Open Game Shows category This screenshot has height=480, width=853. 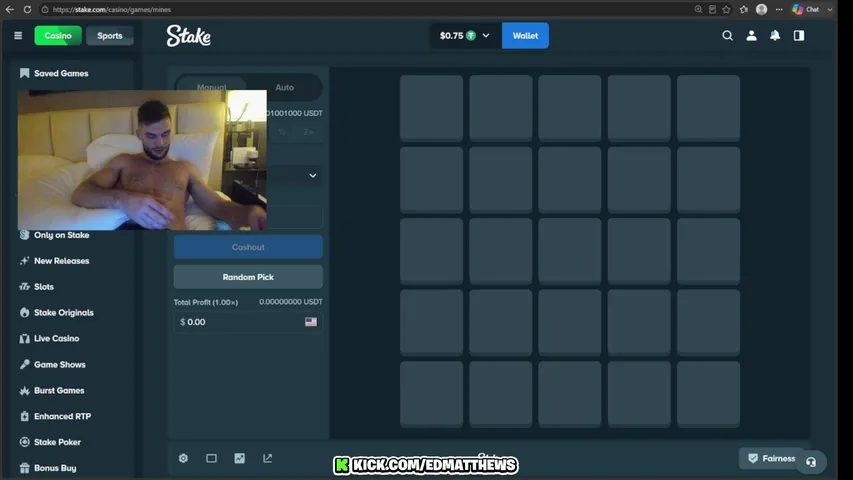click(59, 365)
